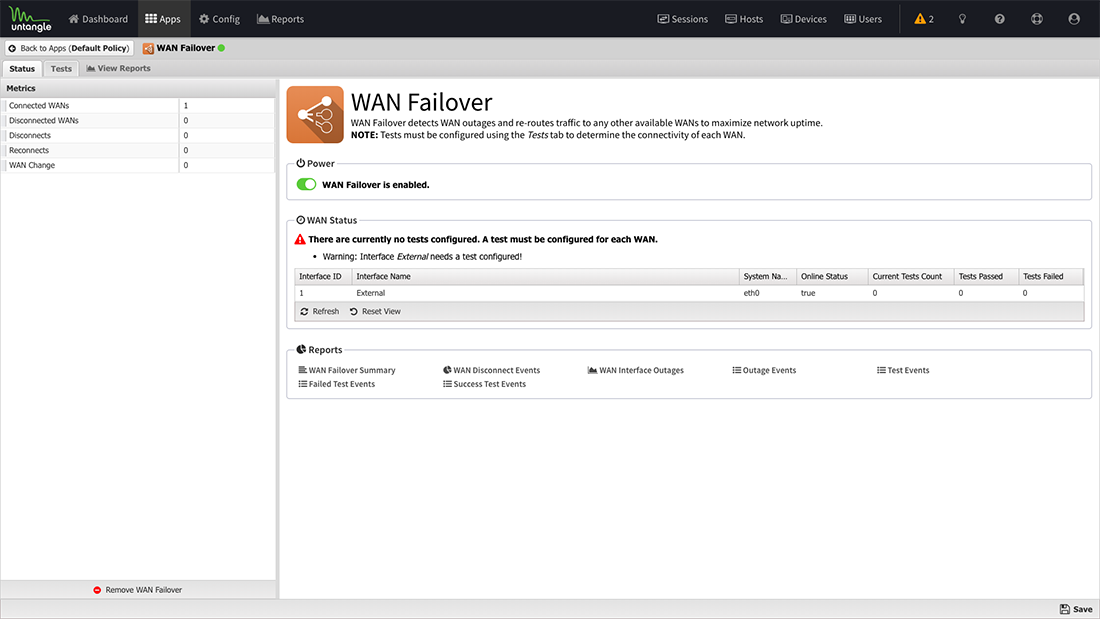Toggle the WAN Failover power switch
This screenshot has width=1100, height=619.
(307, 185)
